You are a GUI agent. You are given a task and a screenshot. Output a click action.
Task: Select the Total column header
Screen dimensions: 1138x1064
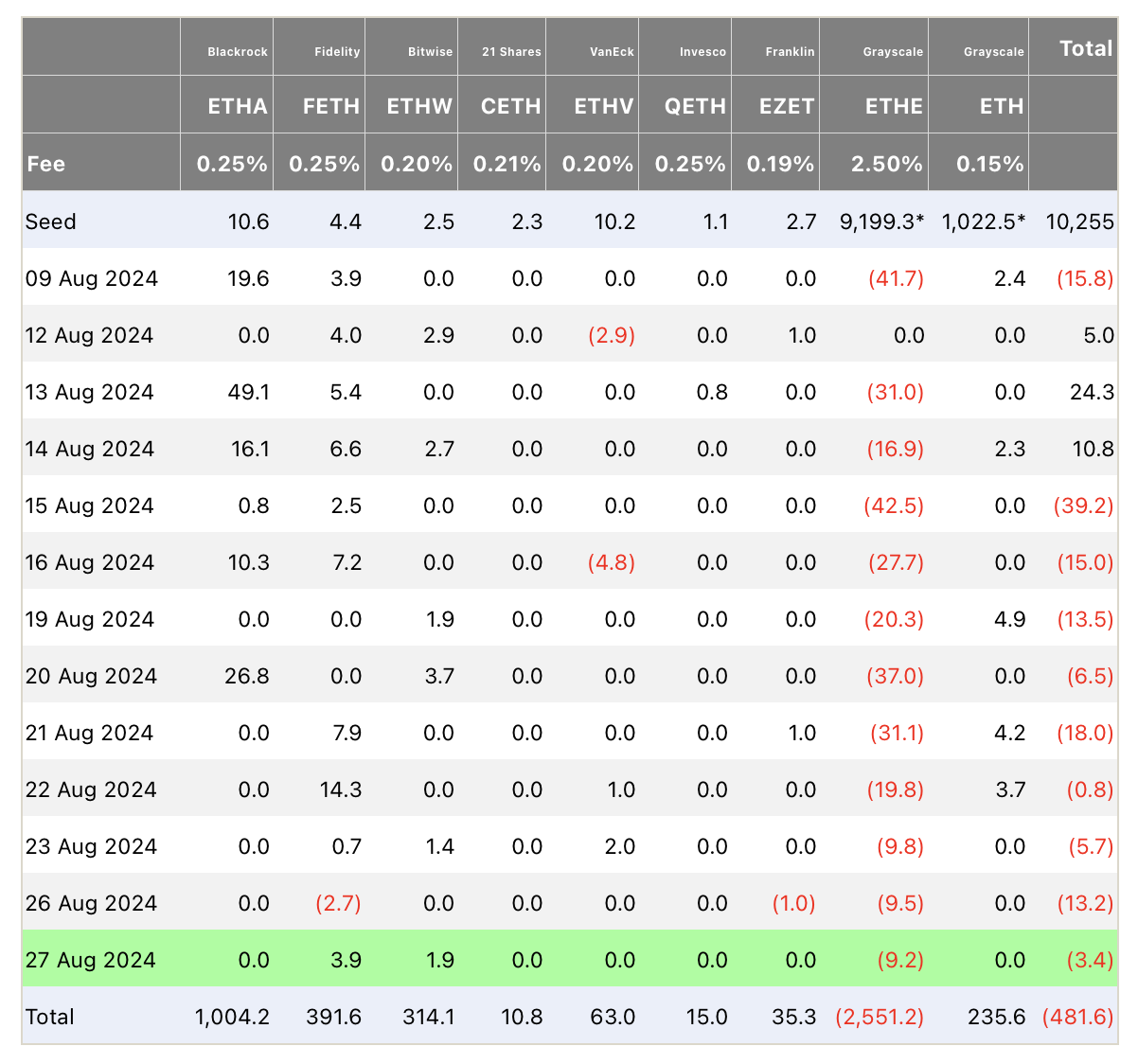point(1086,48)
